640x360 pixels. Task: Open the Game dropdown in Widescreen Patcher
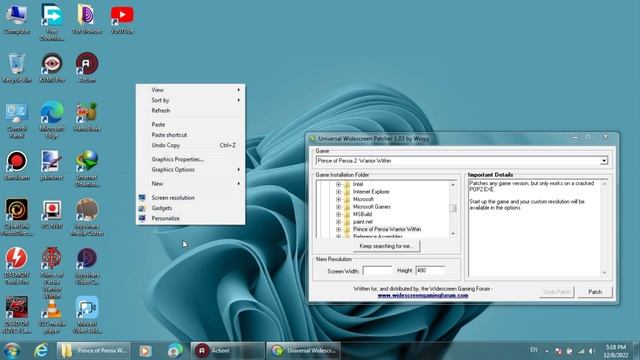[x=604, y=161]
